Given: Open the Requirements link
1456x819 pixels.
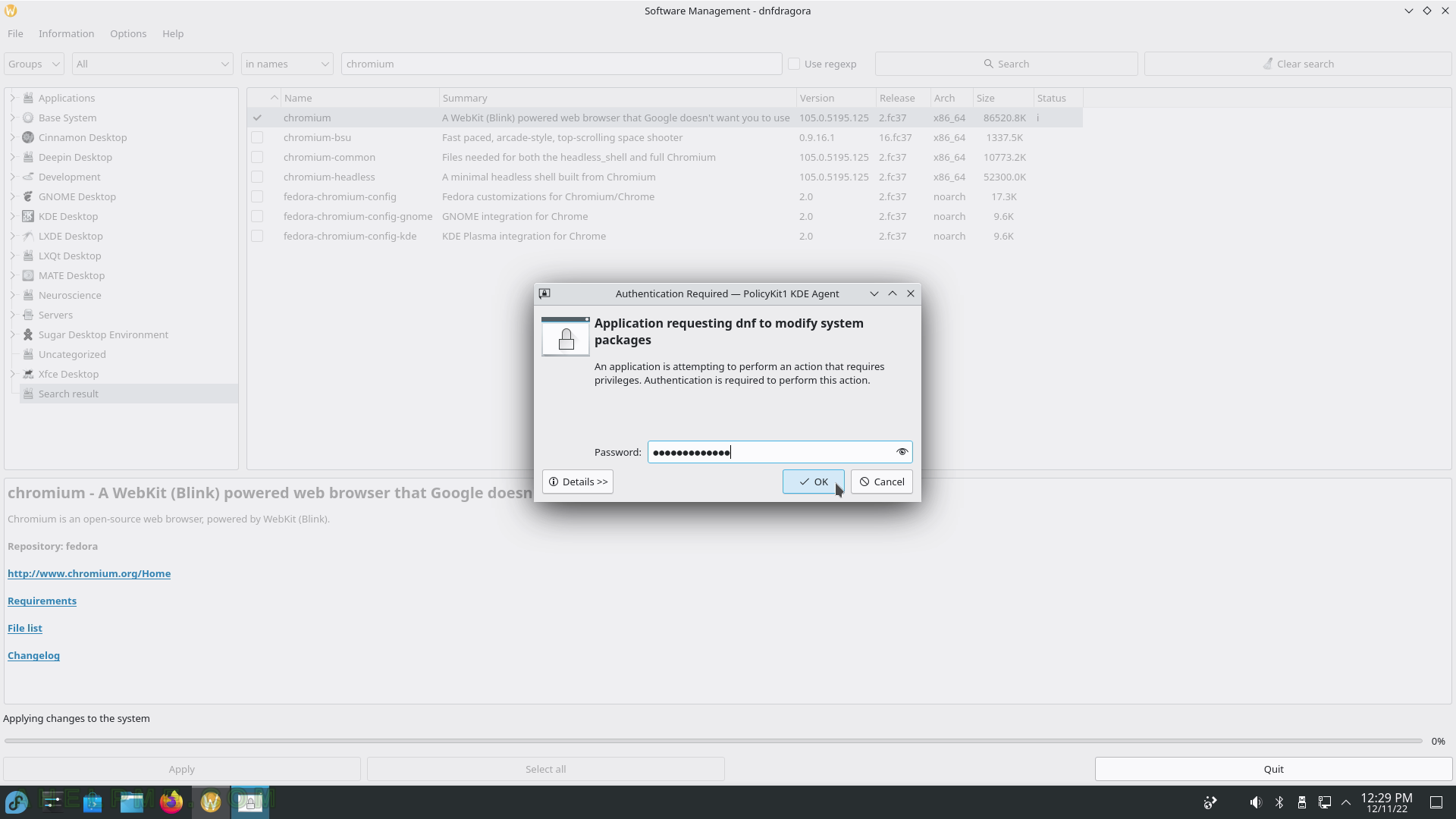Looking at the screenshot, I should [x=42, y=601].
